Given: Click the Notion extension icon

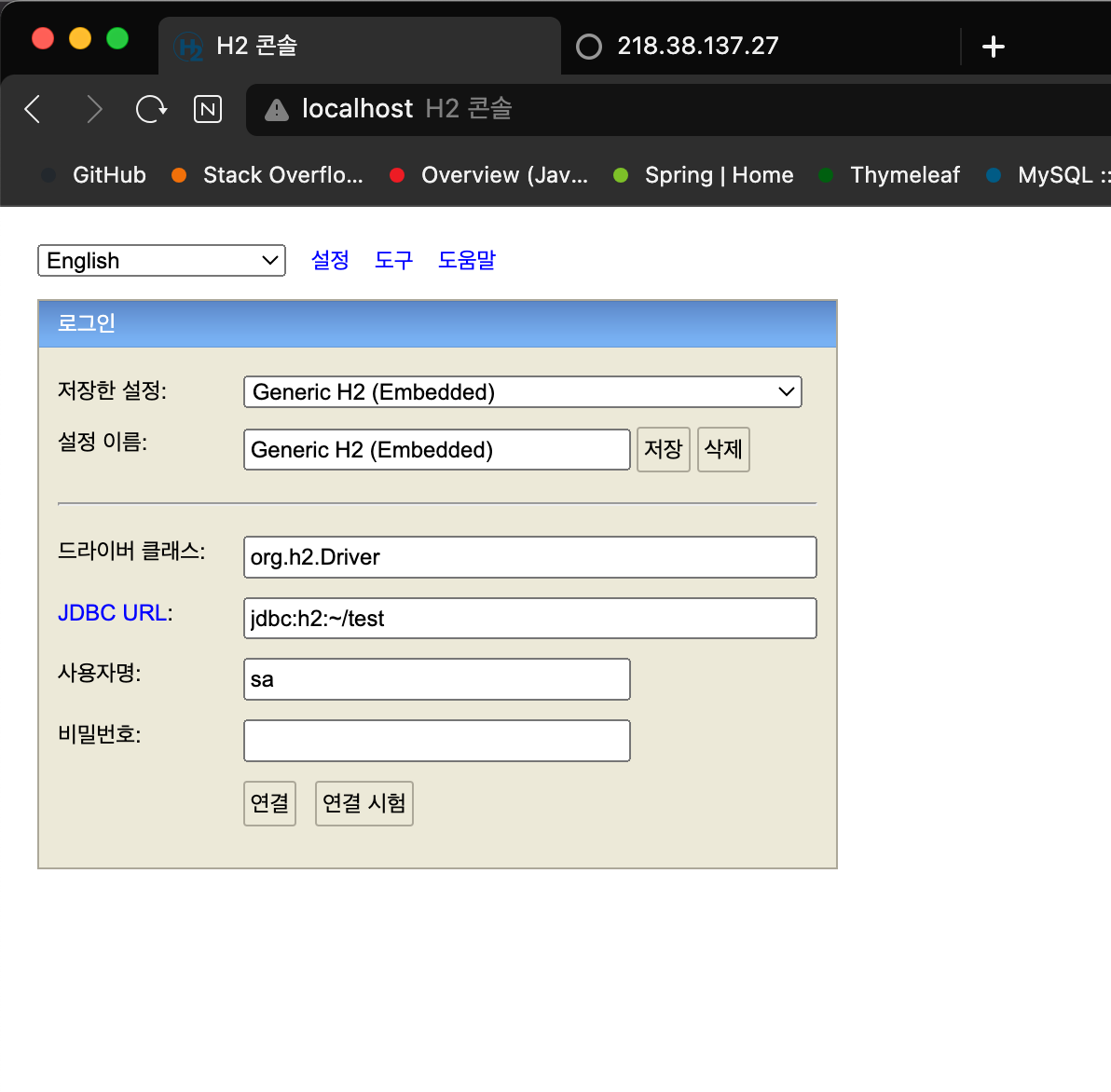Looking at the screenshot, I should coord(208,109).
